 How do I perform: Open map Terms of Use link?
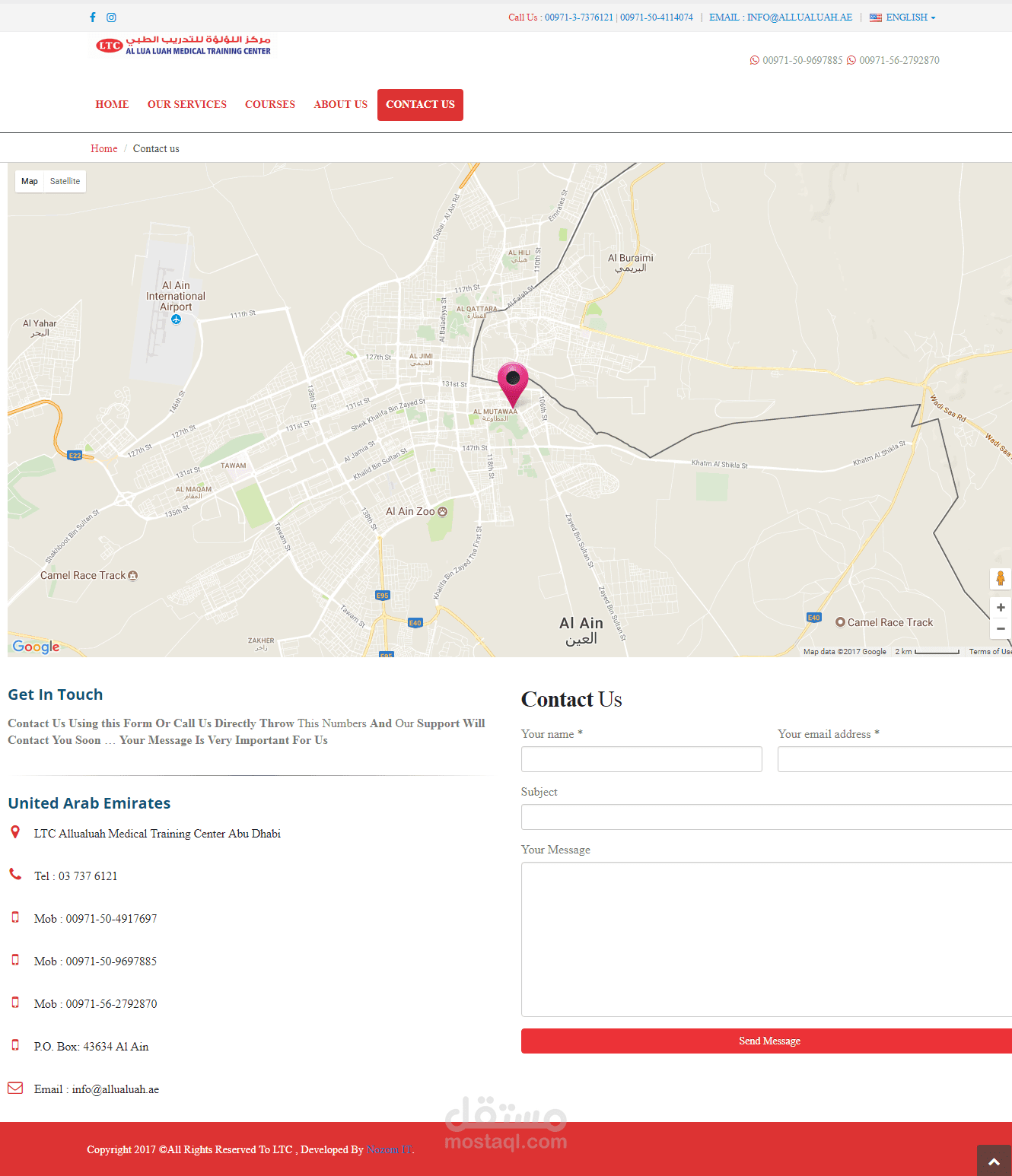click(x=990, y=652)
